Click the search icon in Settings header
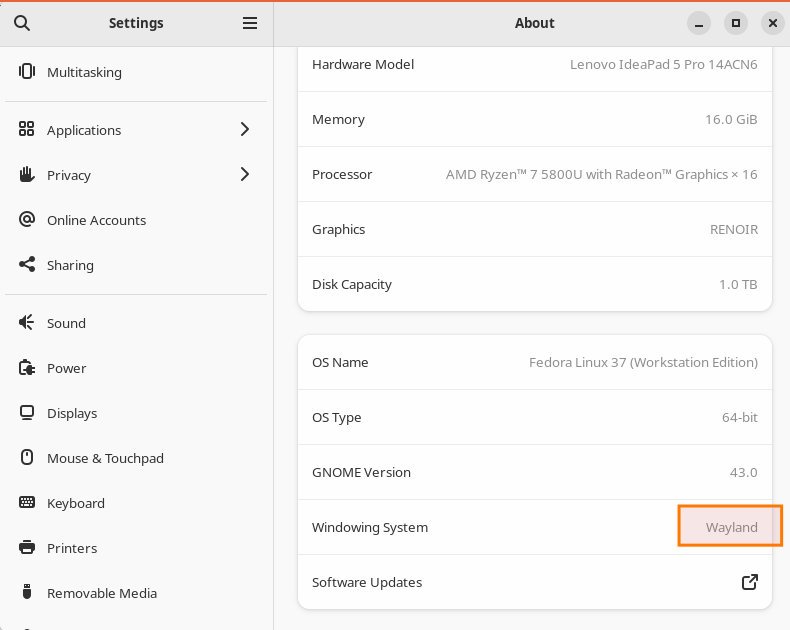This screenshot has width=790, height=630. pyautogui.click(x=22, y=23)
